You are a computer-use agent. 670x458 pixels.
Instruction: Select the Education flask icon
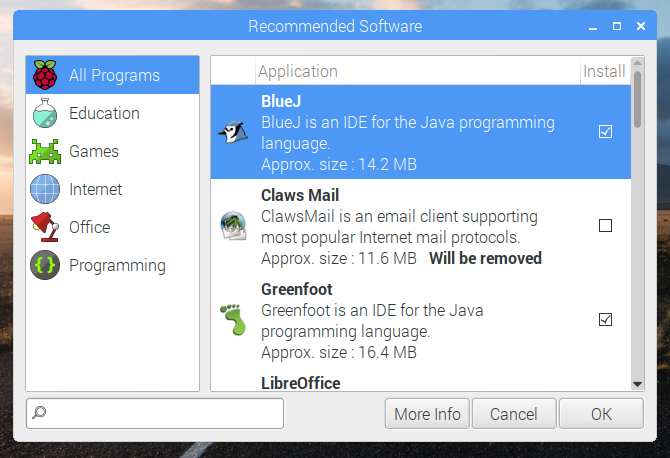coord(45,113)
